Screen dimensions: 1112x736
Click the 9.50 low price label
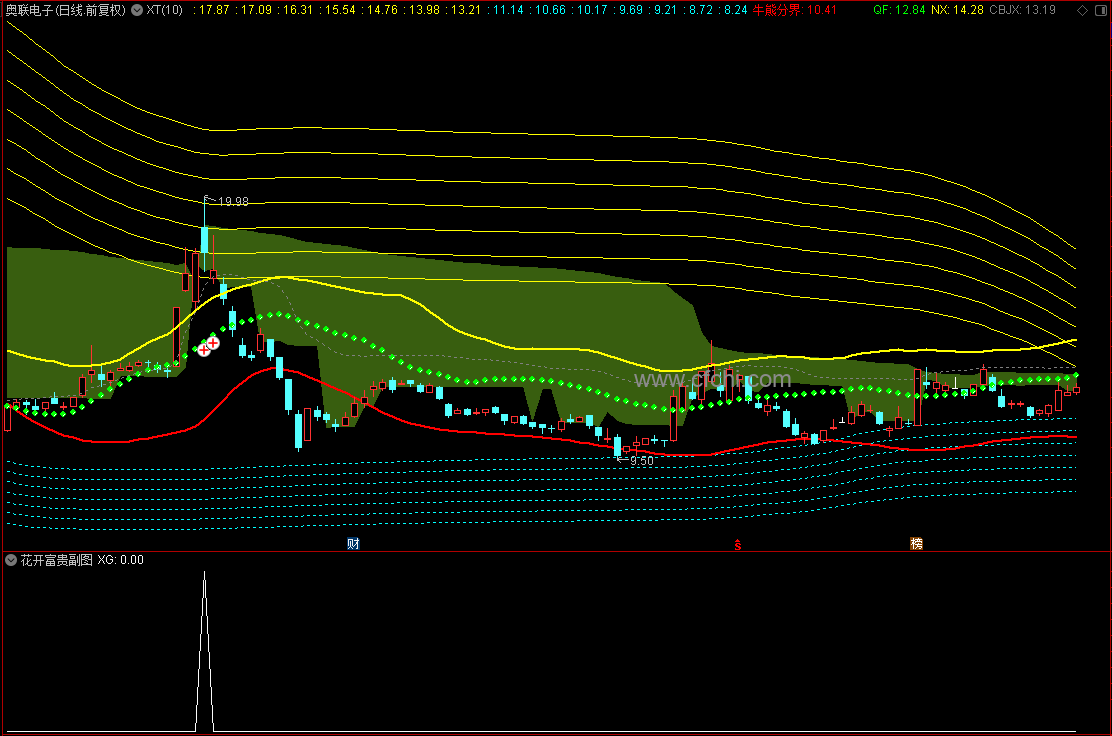[642, 461]
